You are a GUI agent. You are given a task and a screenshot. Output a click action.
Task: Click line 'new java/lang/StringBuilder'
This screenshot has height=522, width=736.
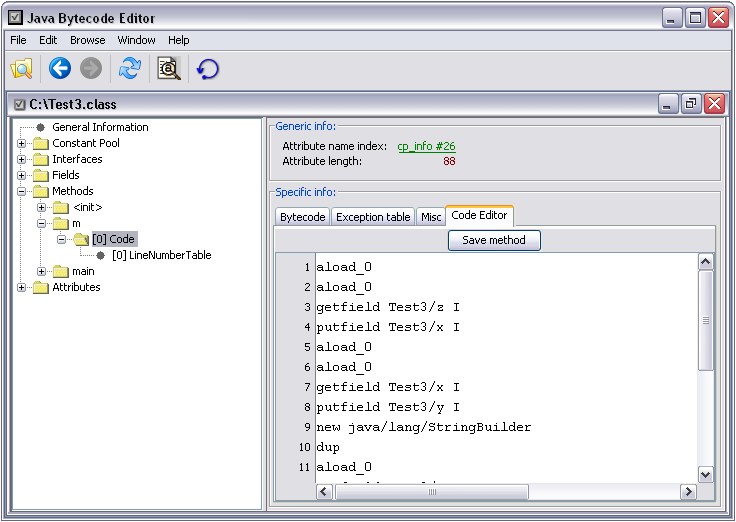tap(423, 427)
